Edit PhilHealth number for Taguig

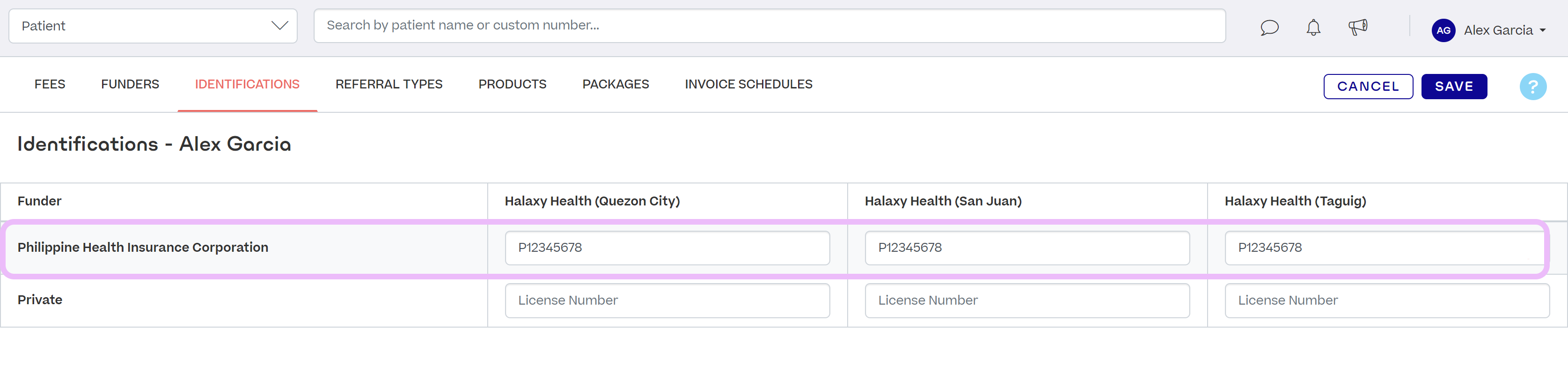click(x=1386, y=247)
